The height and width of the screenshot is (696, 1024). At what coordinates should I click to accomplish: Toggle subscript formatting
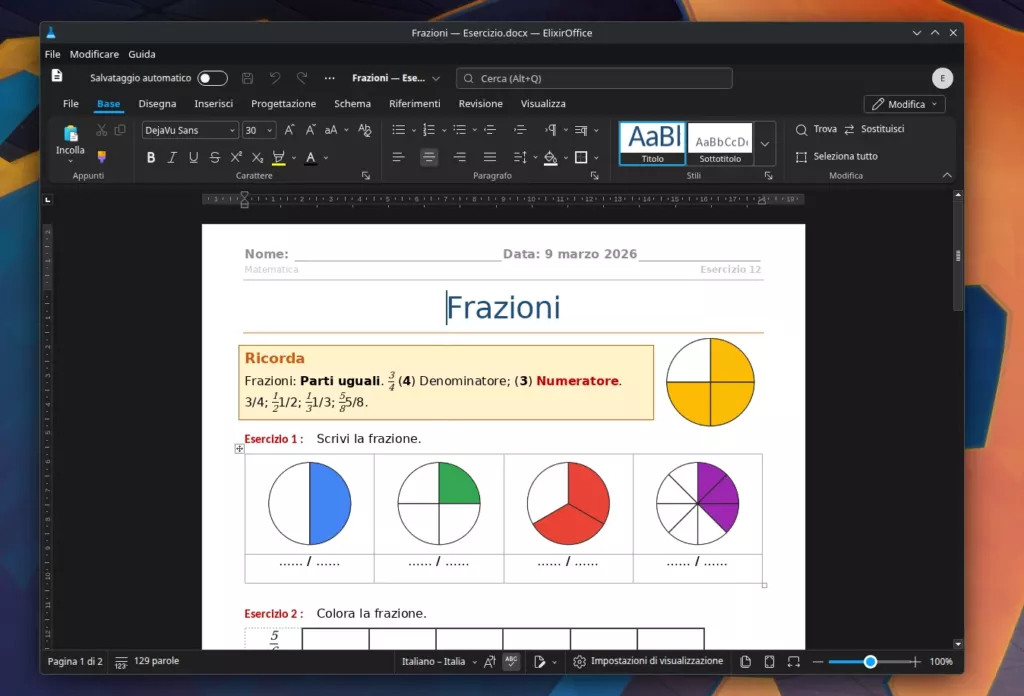pos(257,157)
